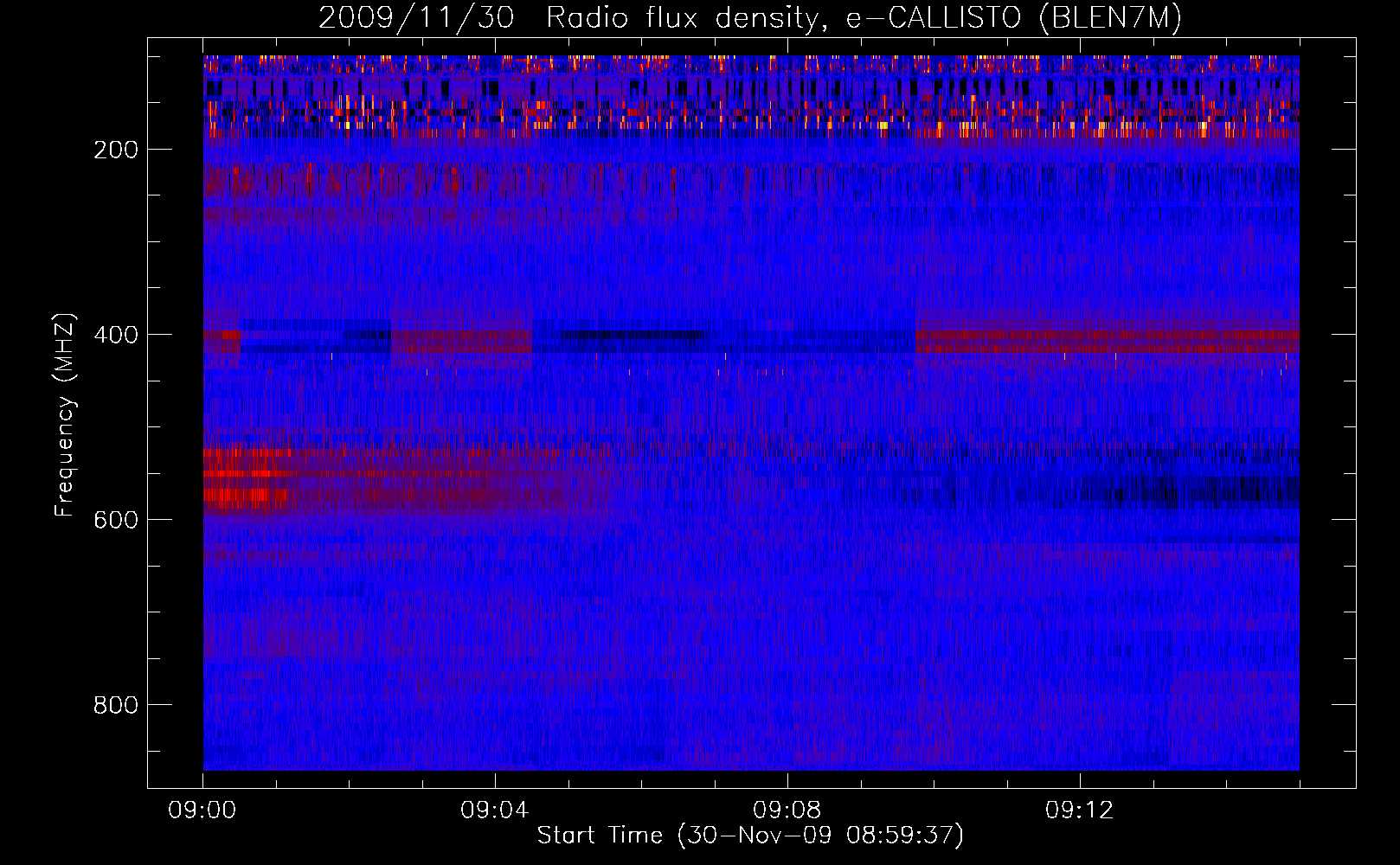This screenshot has height=865, width=1400.
Task: Select the 800 frequency tick label
Action: 116,705
